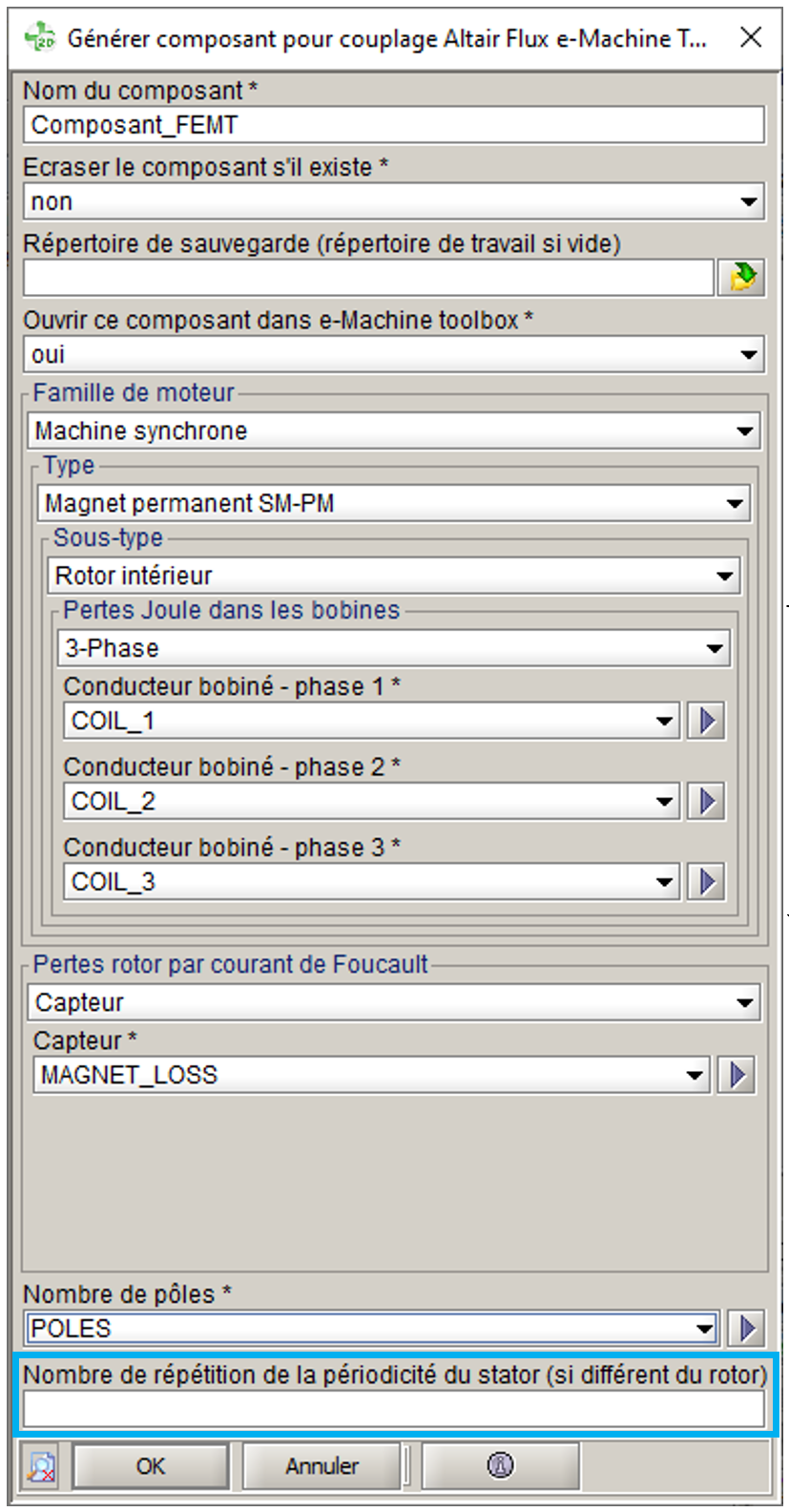Image resolution: width=789 pixels, height=1512 pixels.
Task: Click the arrow button beside COIL_1
Action: (x=707, y=721)
